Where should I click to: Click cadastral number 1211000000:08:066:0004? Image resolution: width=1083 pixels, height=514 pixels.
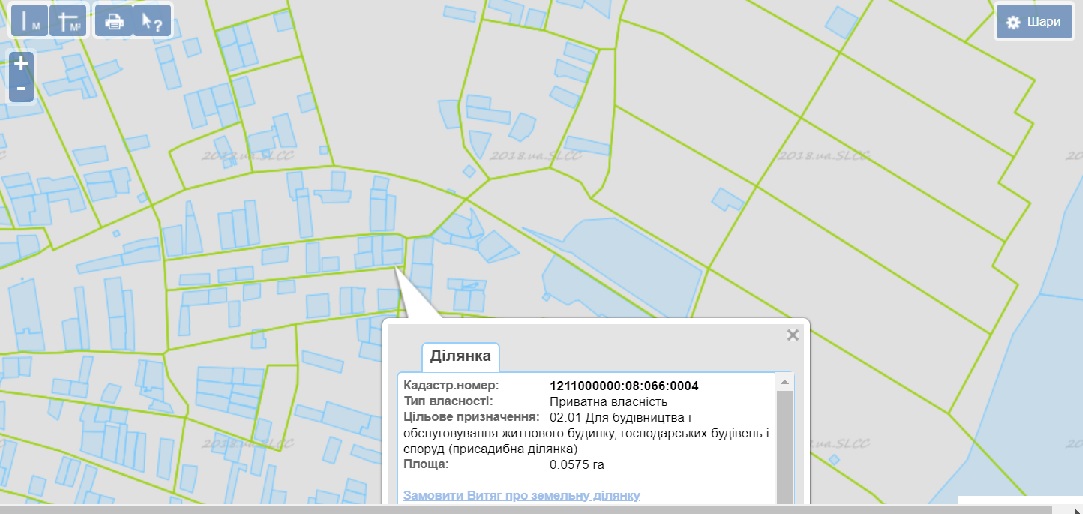pos(624,386)
